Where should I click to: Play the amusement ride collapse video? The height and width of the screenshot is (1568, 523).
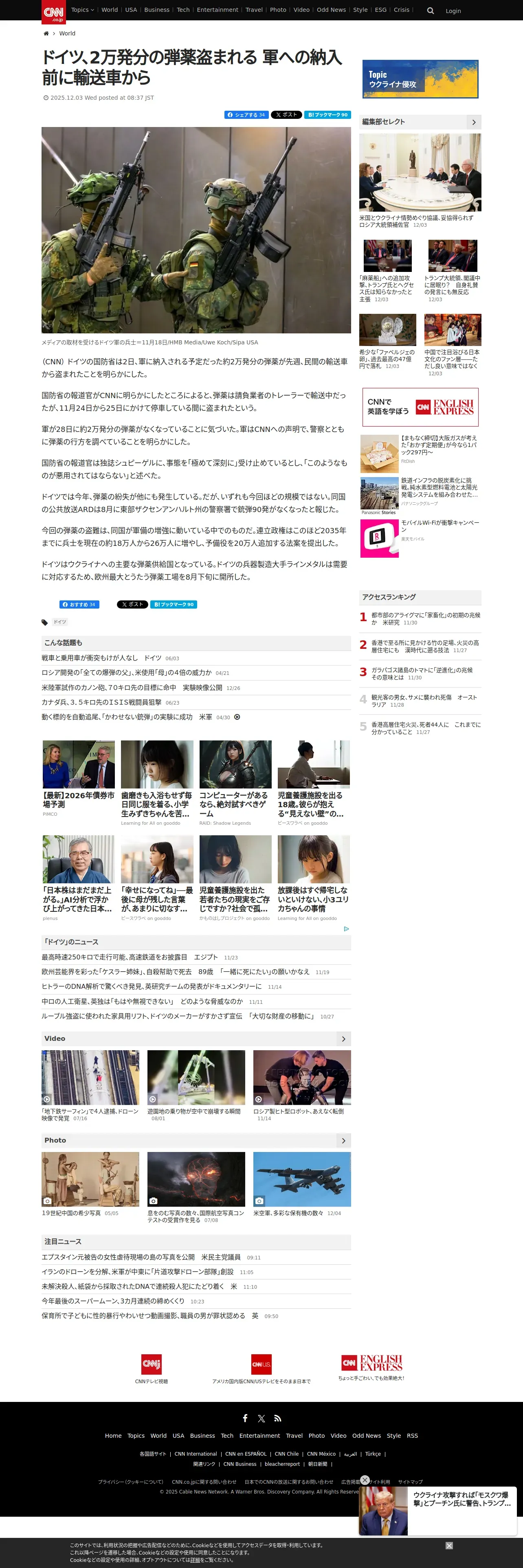(196, 1077)
